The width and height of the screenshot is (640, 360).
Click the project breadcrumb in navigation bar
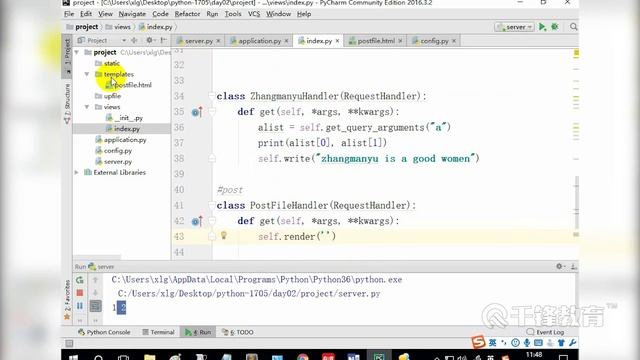click(x=82, y=27)
